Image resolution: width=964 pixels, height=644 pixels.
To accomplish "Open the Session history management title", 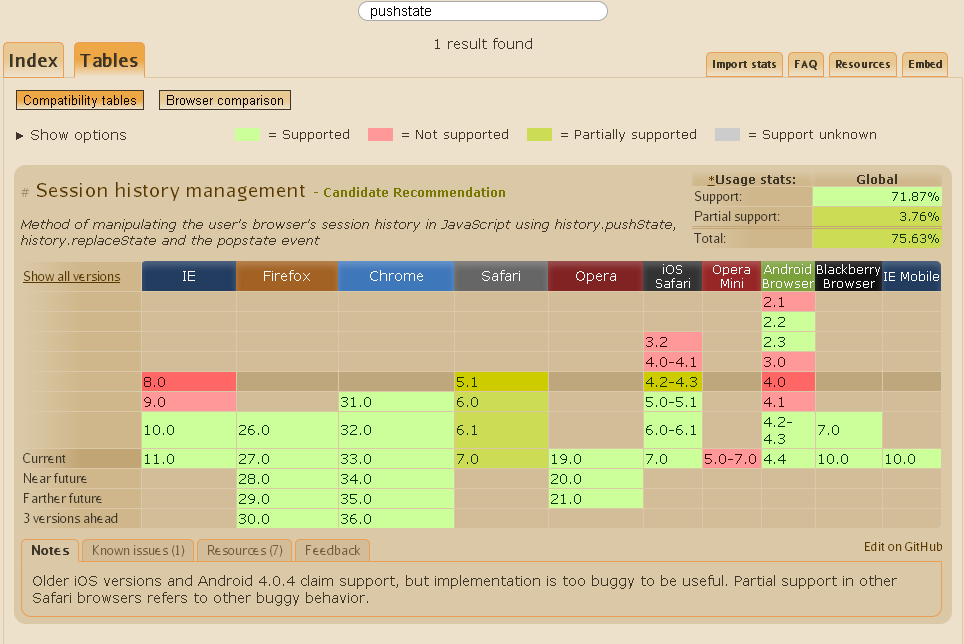I will (x=170, y=190).
